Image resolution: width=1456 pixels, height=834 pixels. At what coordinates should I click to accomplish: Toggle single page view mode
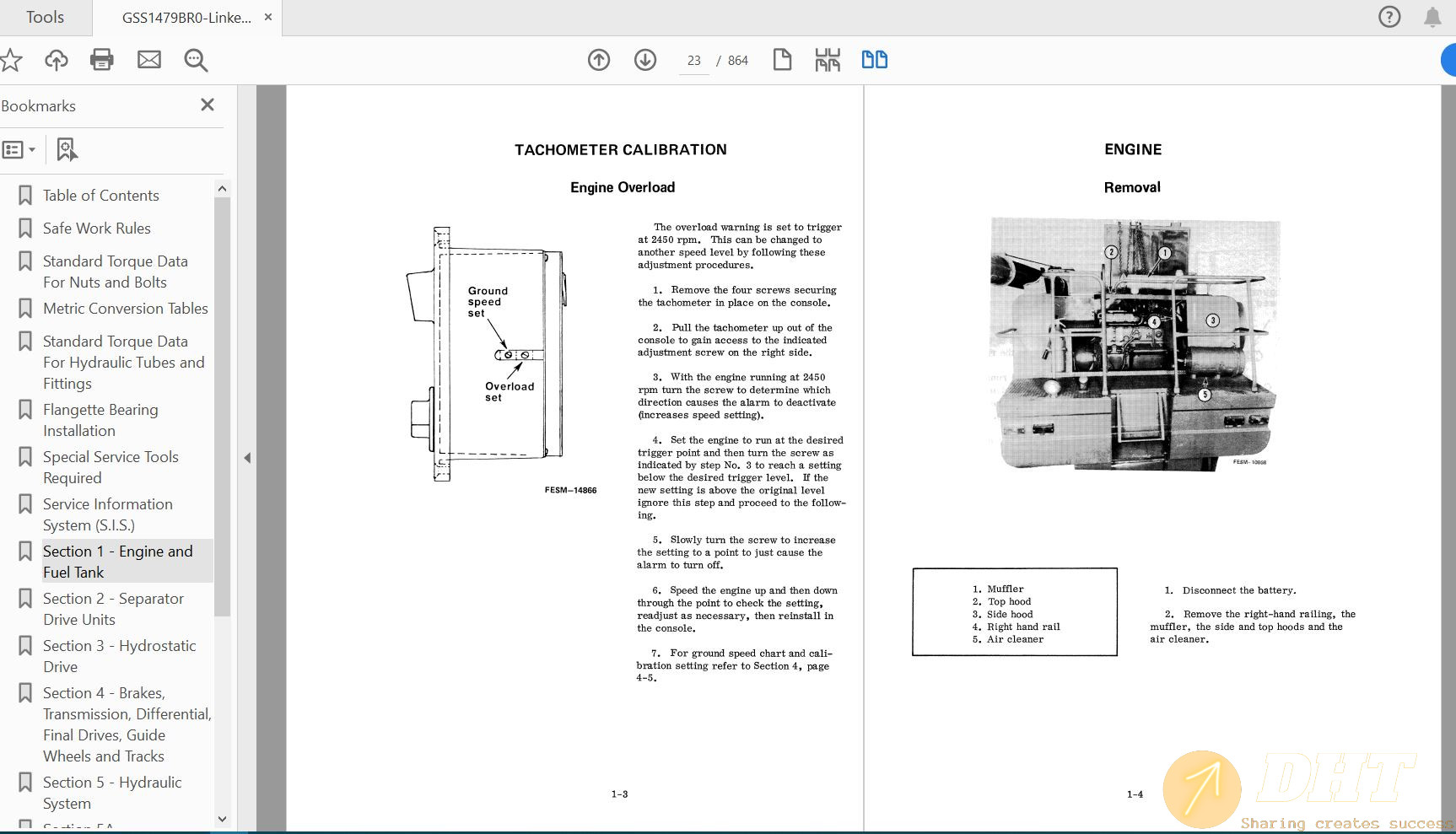point(782,60)
